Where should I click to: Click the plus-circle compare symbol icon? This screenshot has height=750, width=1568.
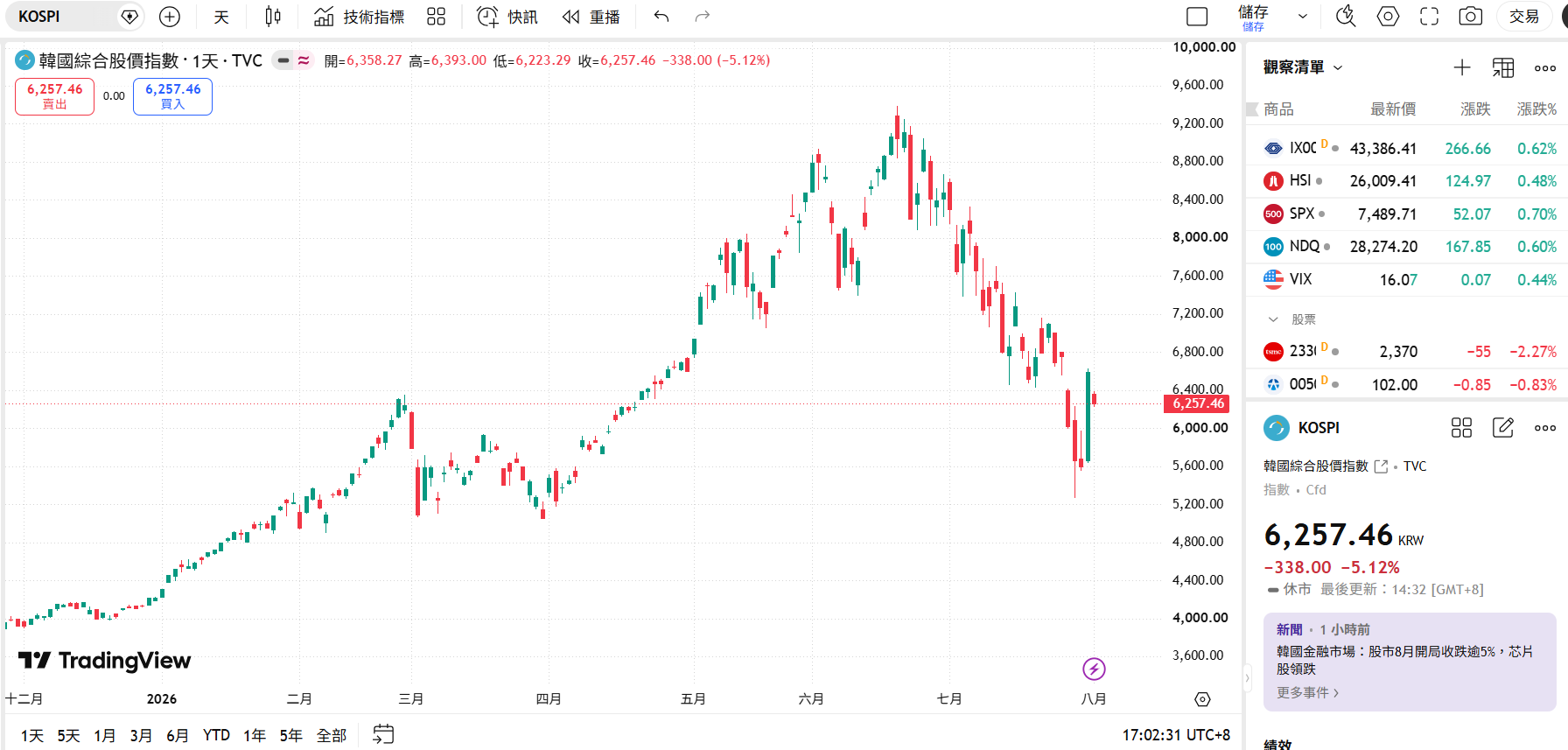(x=170, y=17)
